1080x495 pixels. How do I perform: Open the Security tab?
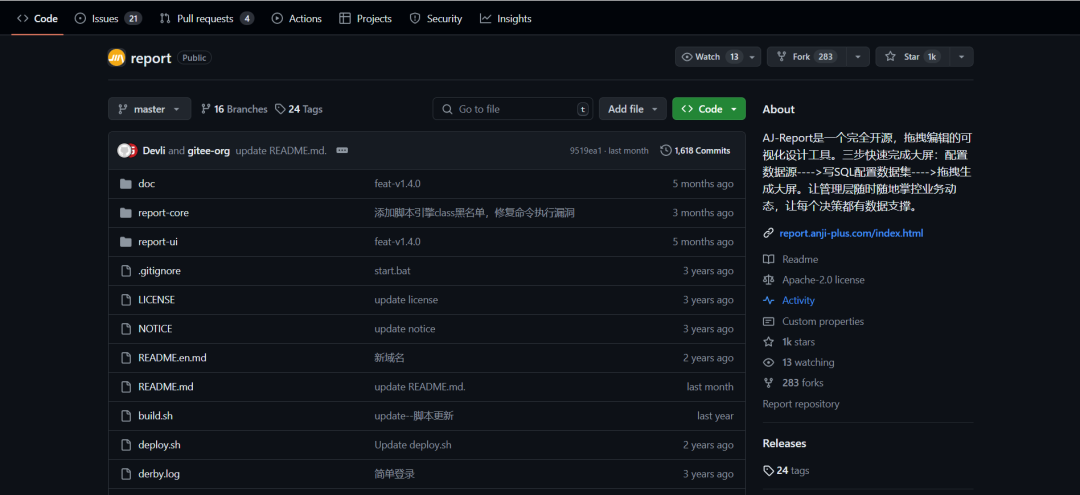(435, 19)
